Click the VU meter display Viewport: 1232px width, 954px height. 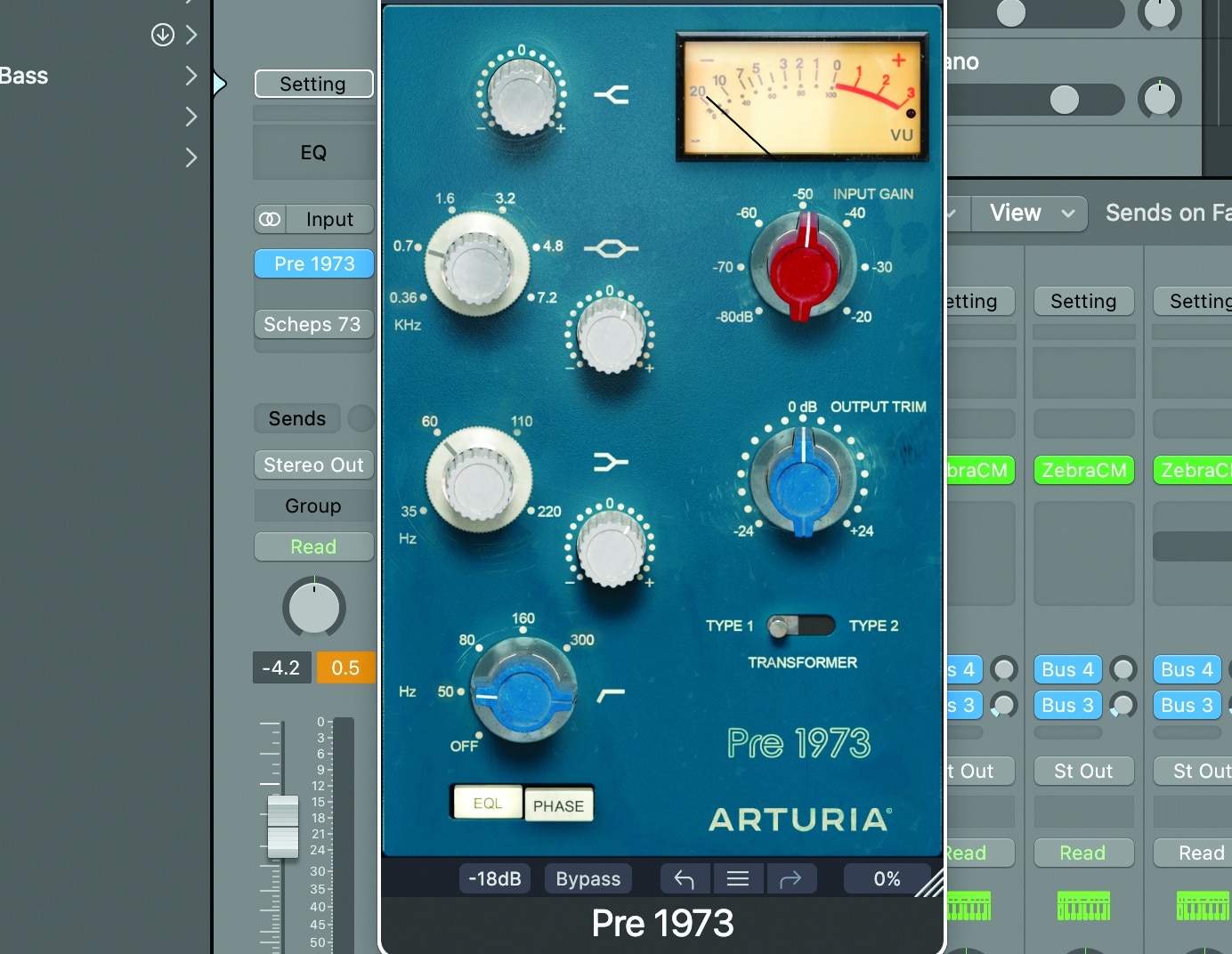point(802,97)
